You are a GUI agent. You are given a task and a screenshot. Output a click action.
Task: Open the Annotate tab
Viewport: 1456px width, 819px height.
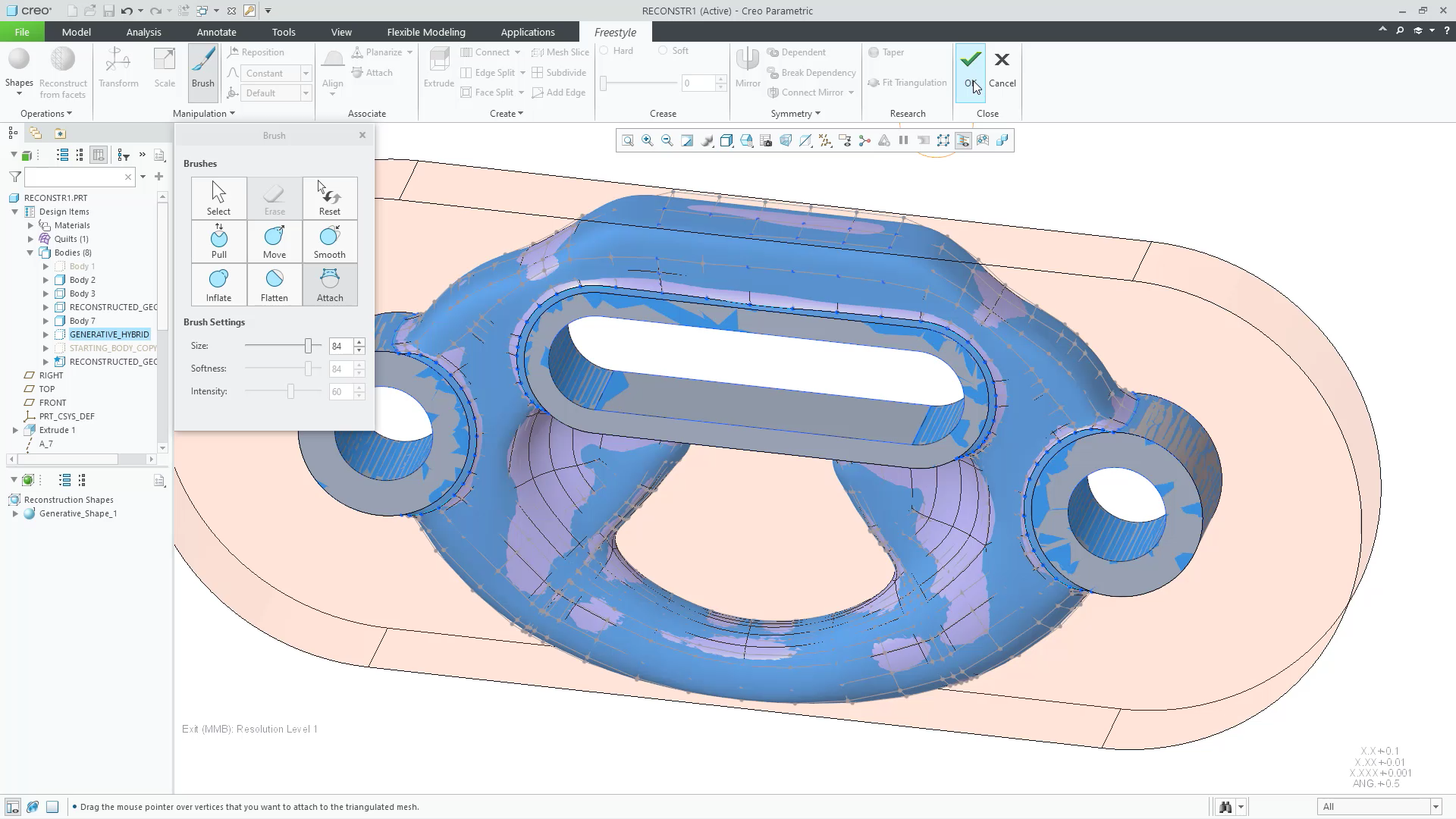216,32
